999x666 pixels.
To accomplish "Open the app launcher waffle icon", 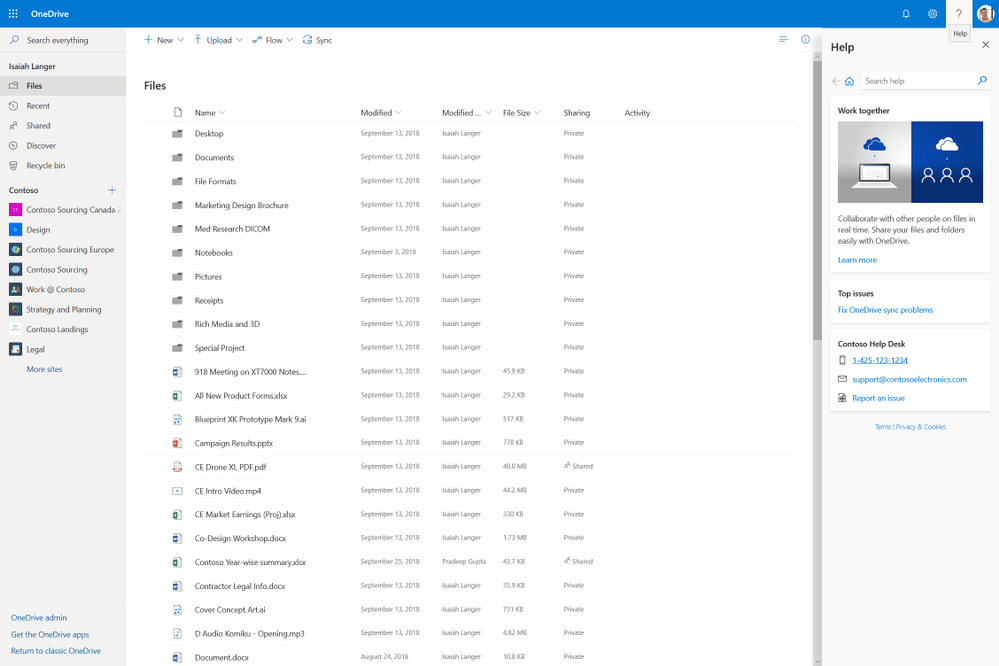I will click(13, 14).
